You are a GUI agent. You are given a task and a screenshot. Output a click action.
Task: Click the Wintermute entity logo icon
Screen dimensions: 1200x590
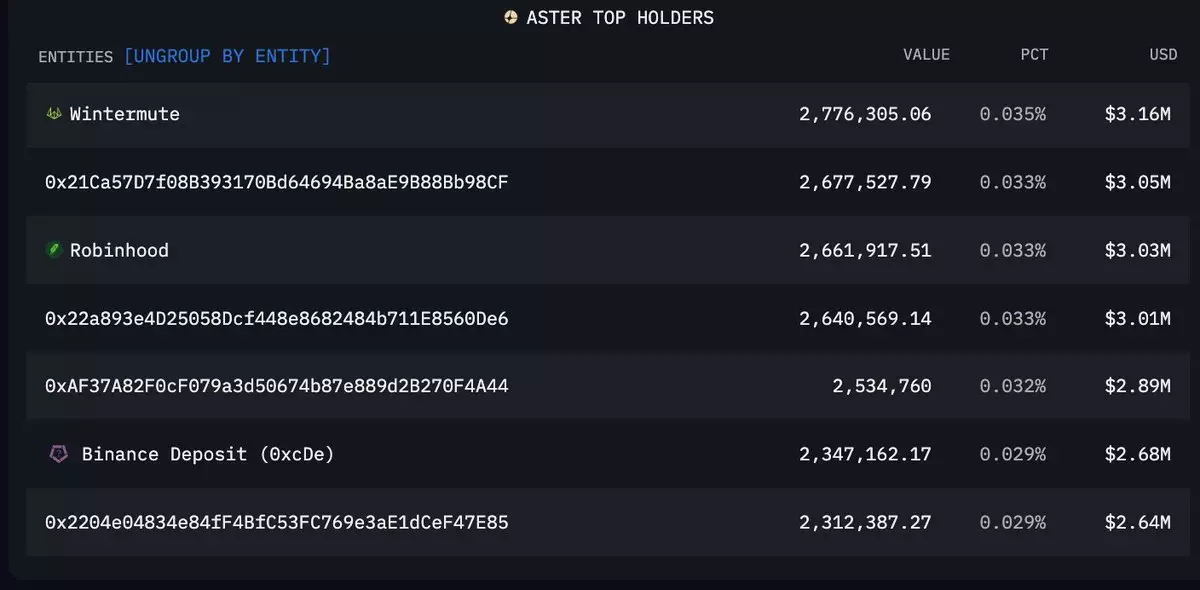(x=54, y=114)
